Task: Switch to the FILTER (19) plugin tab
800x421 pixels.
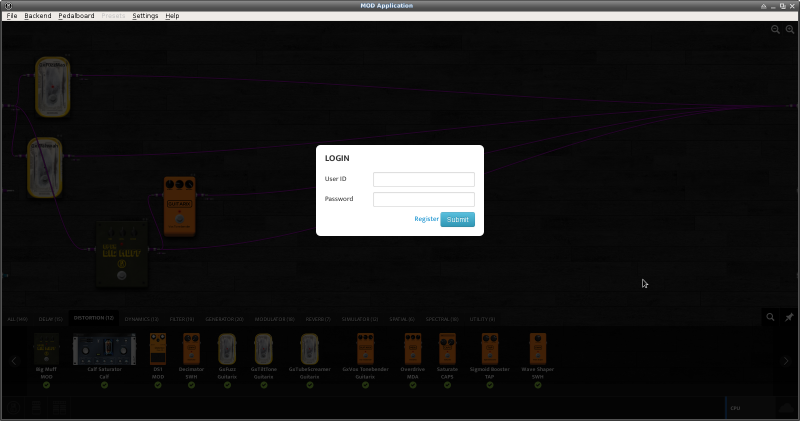Action: [182, 319]
